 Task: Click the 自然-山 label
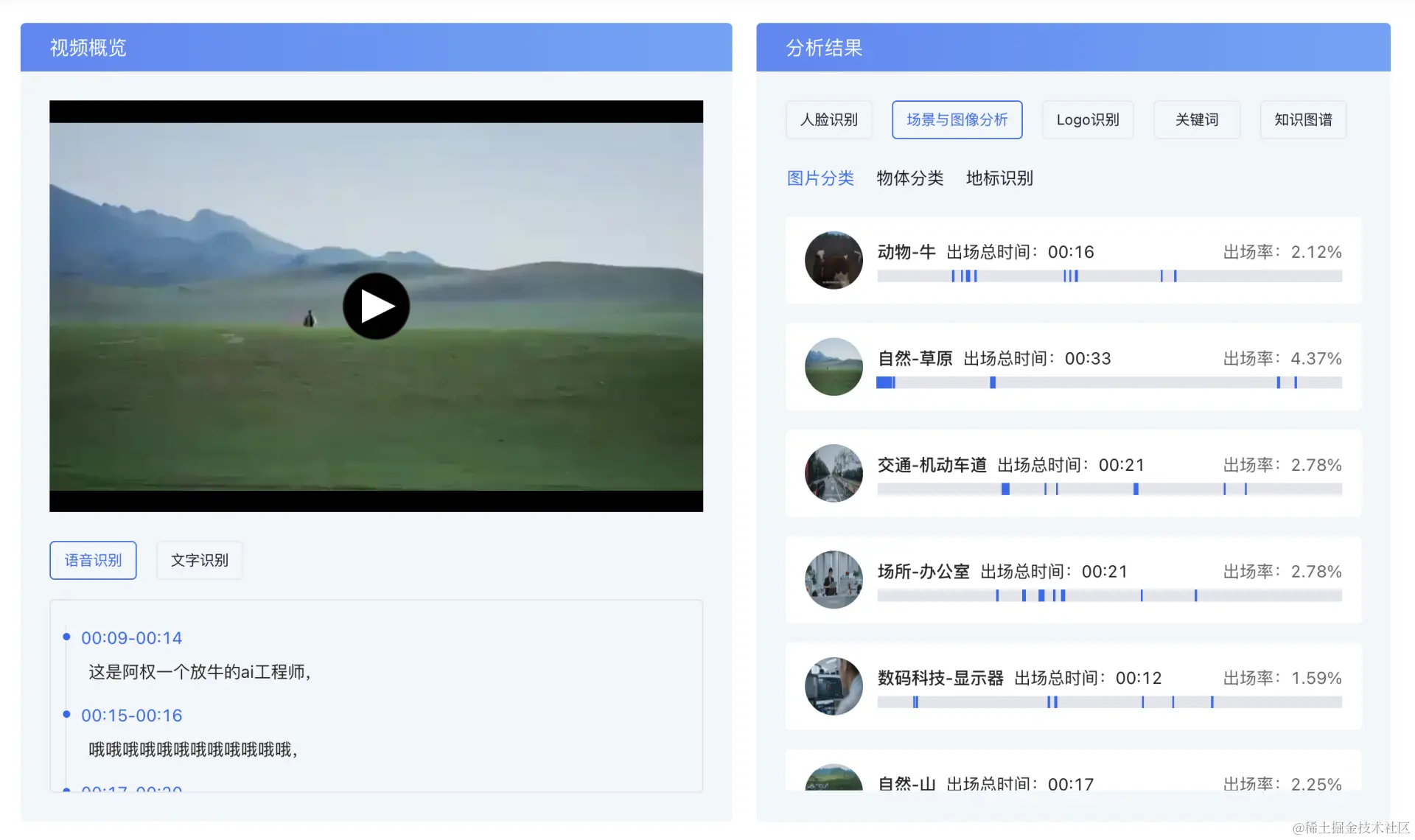[x=906, y=783]
